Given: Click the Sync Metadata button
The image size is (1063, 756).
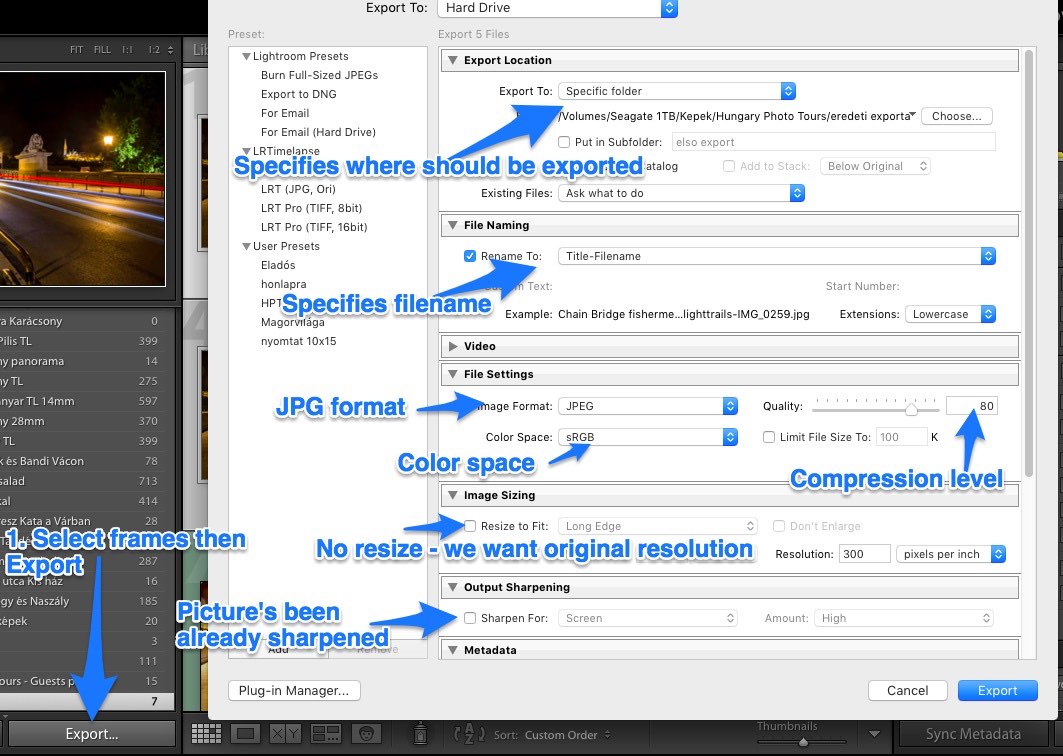Looking at the screenshot, I should click(x=973, y=734).
